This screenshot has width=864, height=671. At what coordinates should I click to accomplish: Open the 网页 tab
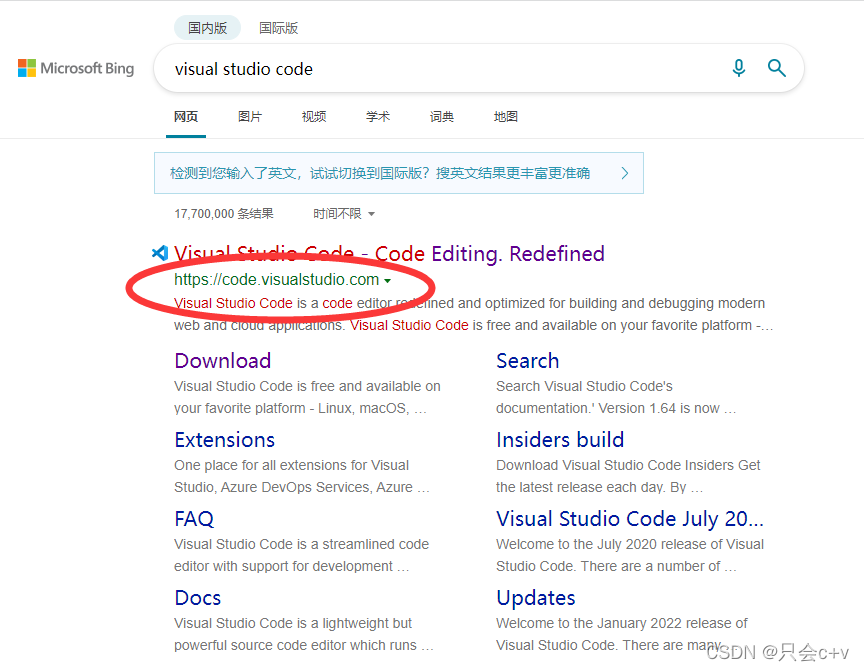(x=186, y=116)
